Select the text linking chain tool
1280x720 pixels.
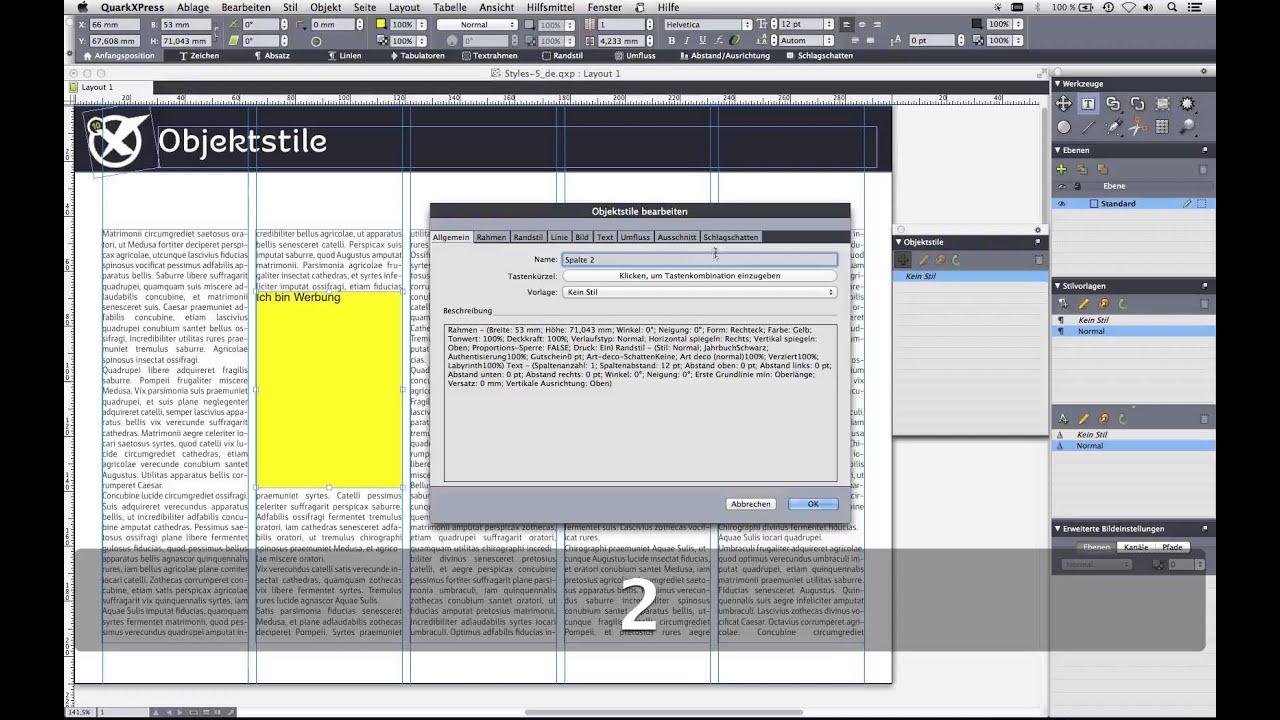[1113, 103]
